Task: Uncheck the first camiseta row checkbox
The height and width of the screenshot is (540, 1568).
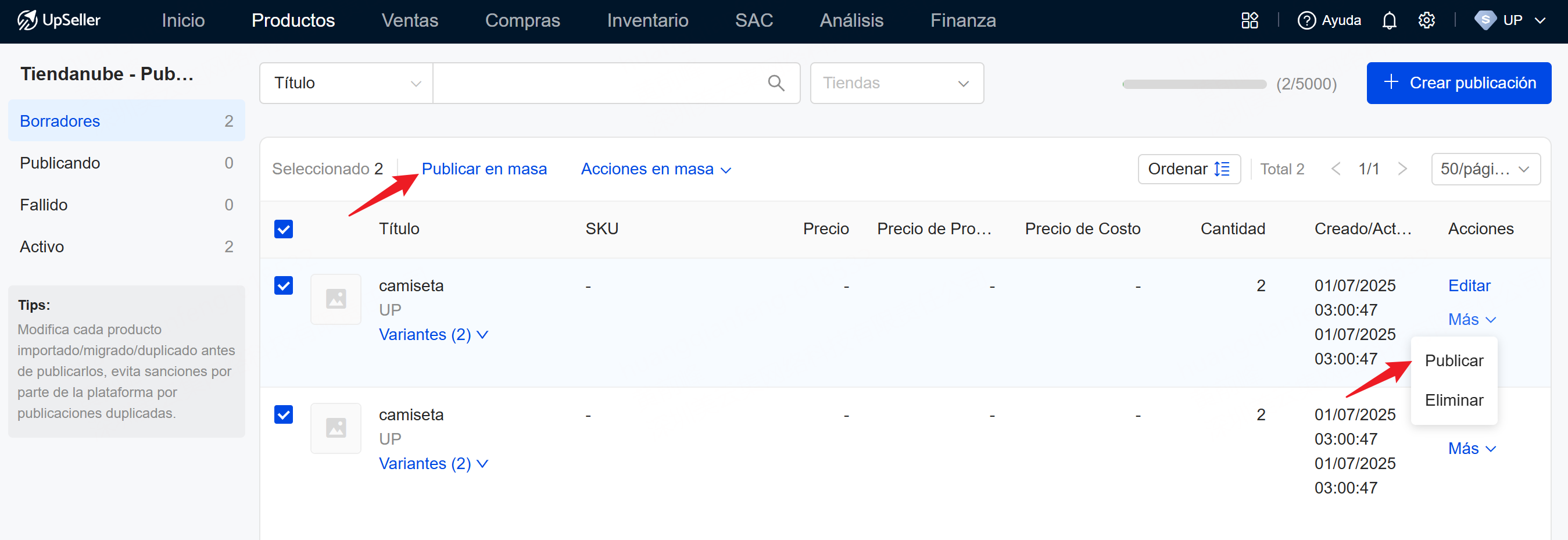Action: (x=284, y=285)
